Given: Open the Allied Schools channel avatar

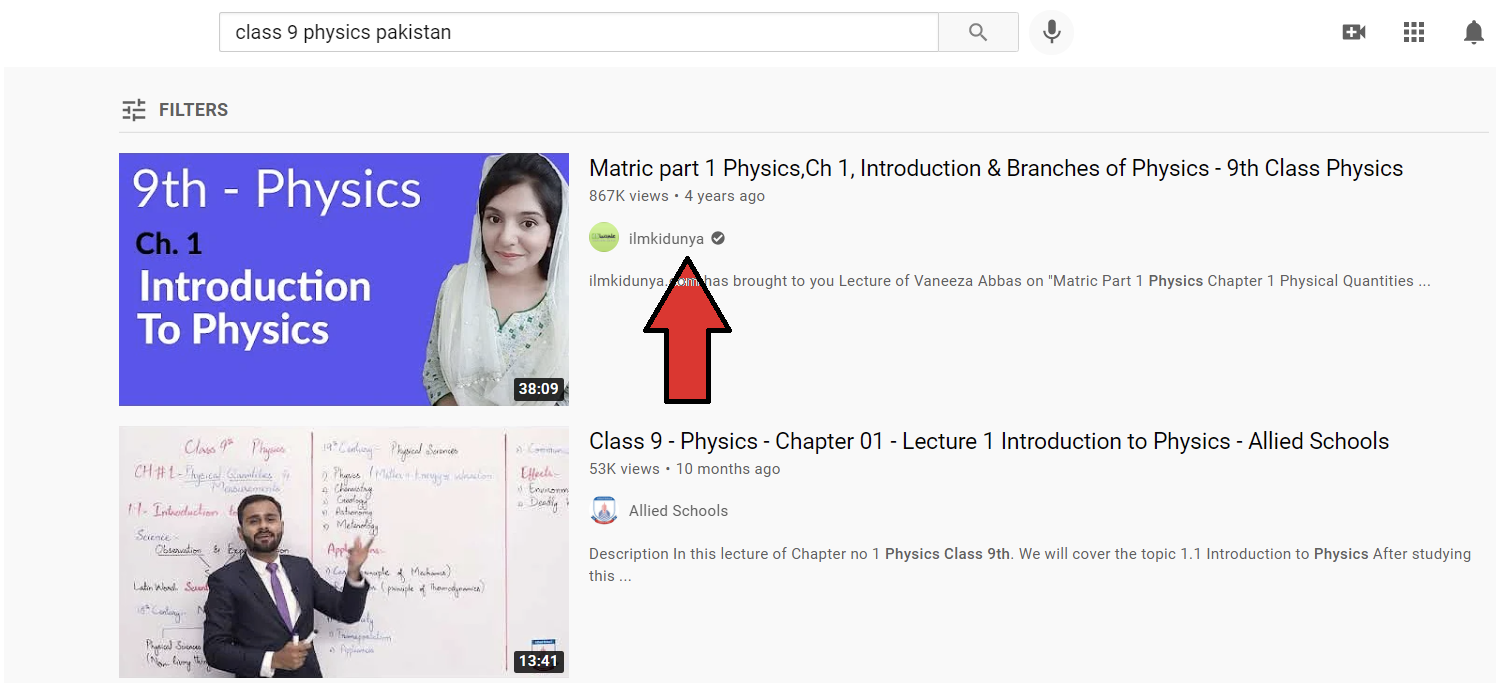Looking at the screenshot, I should [x=604, y=510].
